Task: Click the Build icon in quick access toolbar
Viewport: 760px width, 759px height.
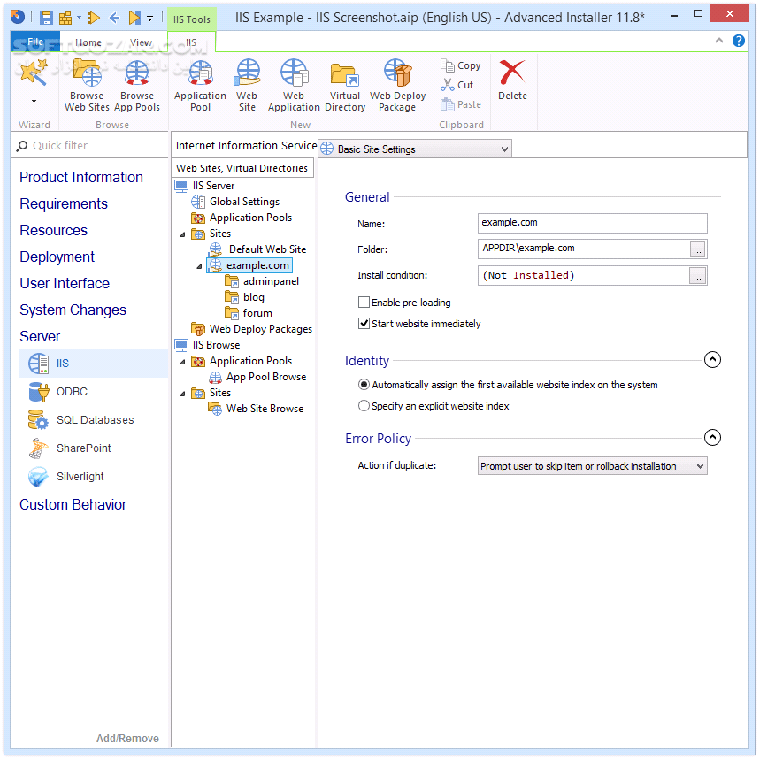Action: pos(65,18)
